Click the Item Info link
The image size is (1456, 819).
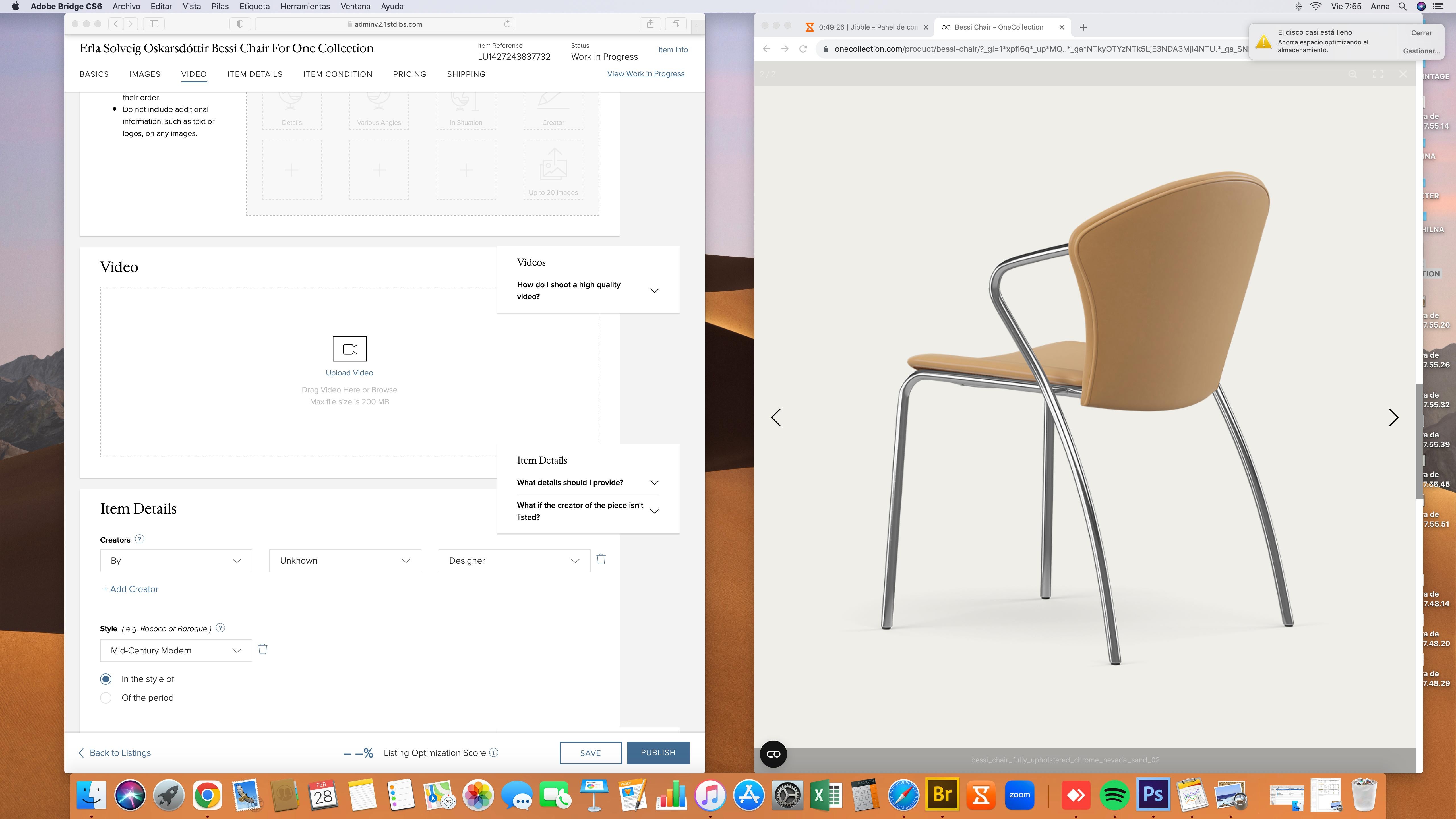tap(673, 50)
